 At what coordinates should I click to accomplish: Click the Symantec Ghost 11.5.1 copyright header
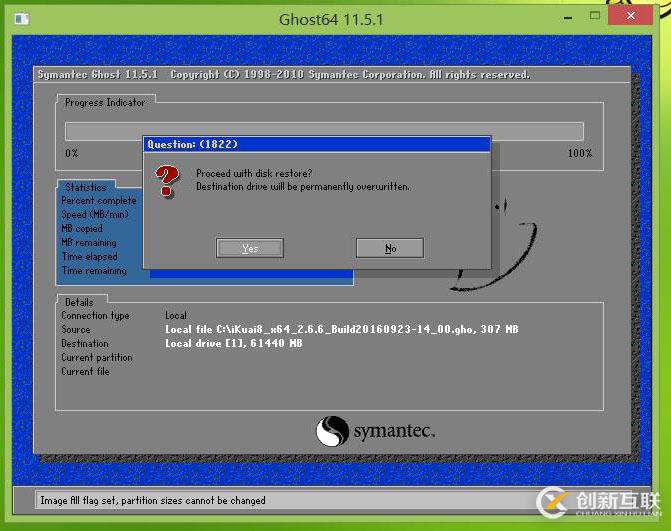284,74
